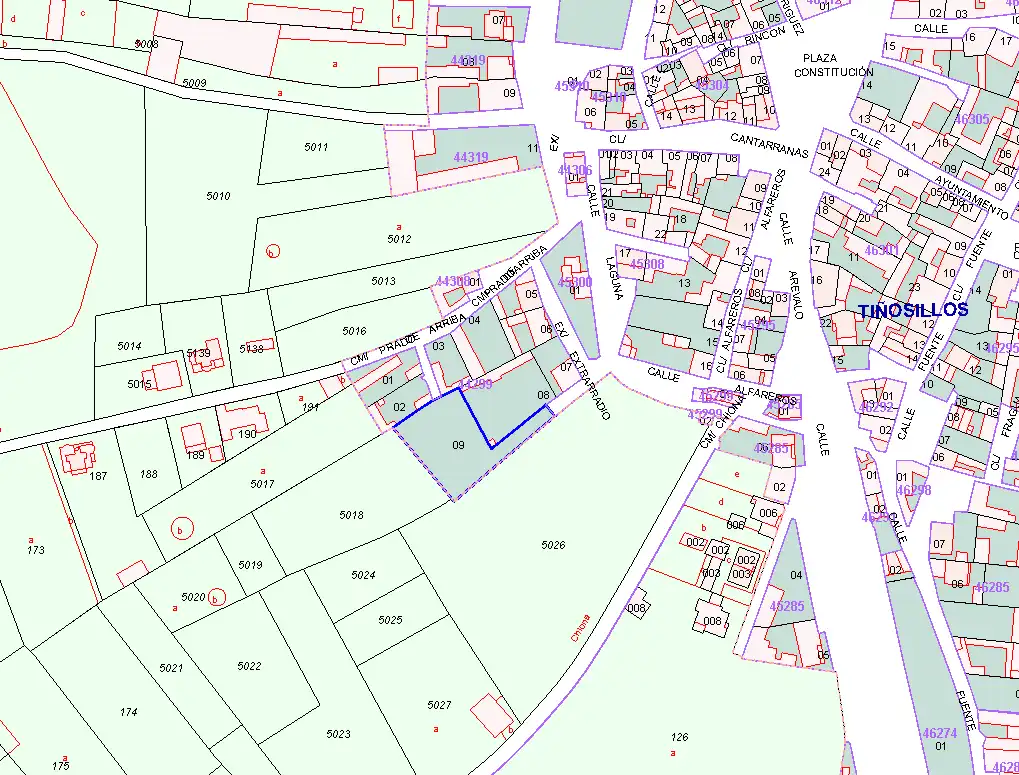
Task: Click the CANTARRANAS street name
Action: [769, 145]
